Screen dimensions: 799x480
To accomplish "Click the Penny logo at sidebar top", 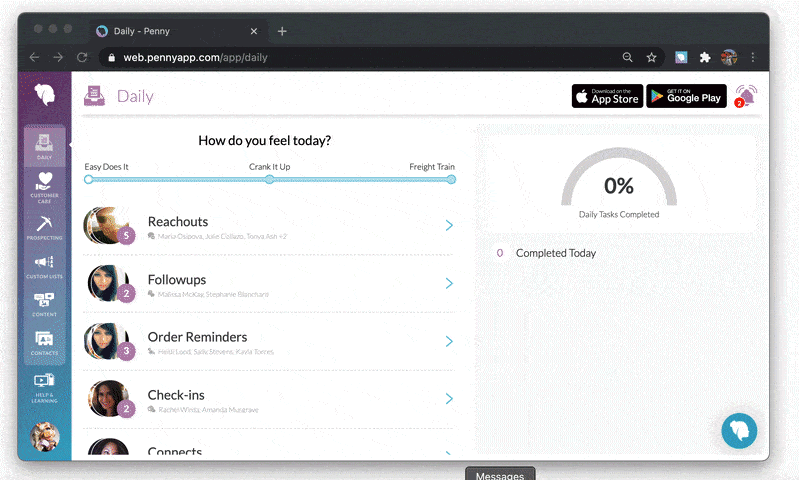I will pos(45,94).
